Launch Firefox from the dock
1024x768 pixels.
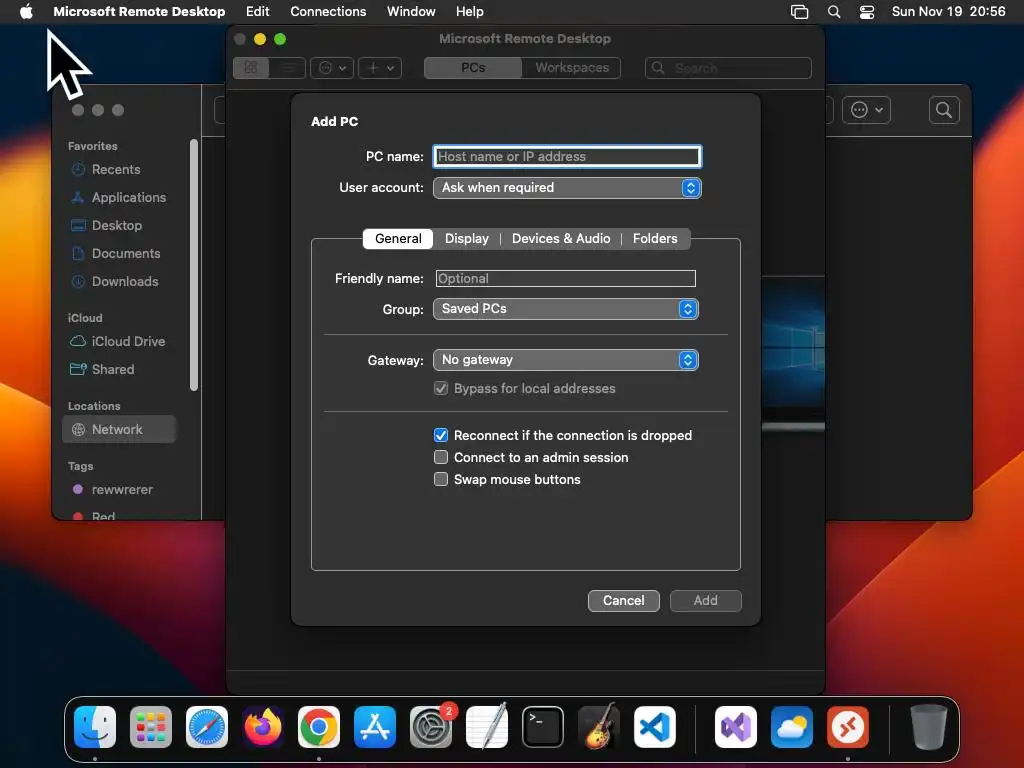point(263,727)
